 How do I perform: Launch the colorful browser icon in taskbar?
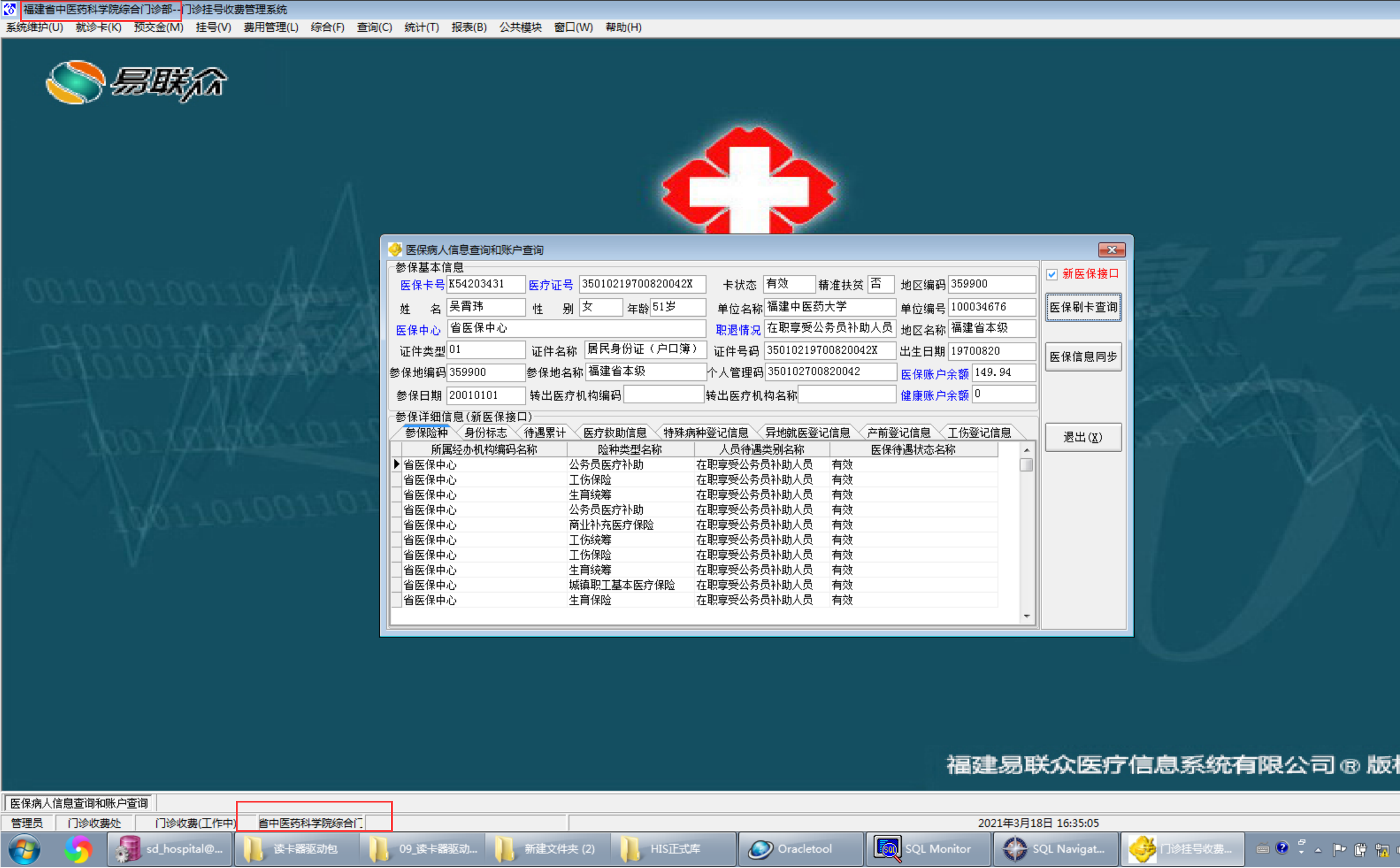click(78, 849)
